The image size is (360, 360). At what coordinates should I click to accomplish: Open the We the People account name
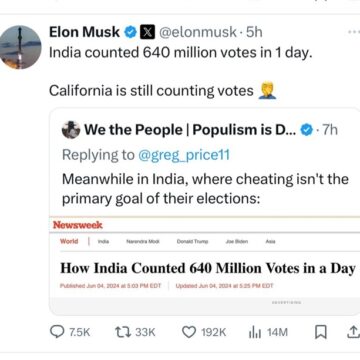pyautogui.click(x=190, y=130)
